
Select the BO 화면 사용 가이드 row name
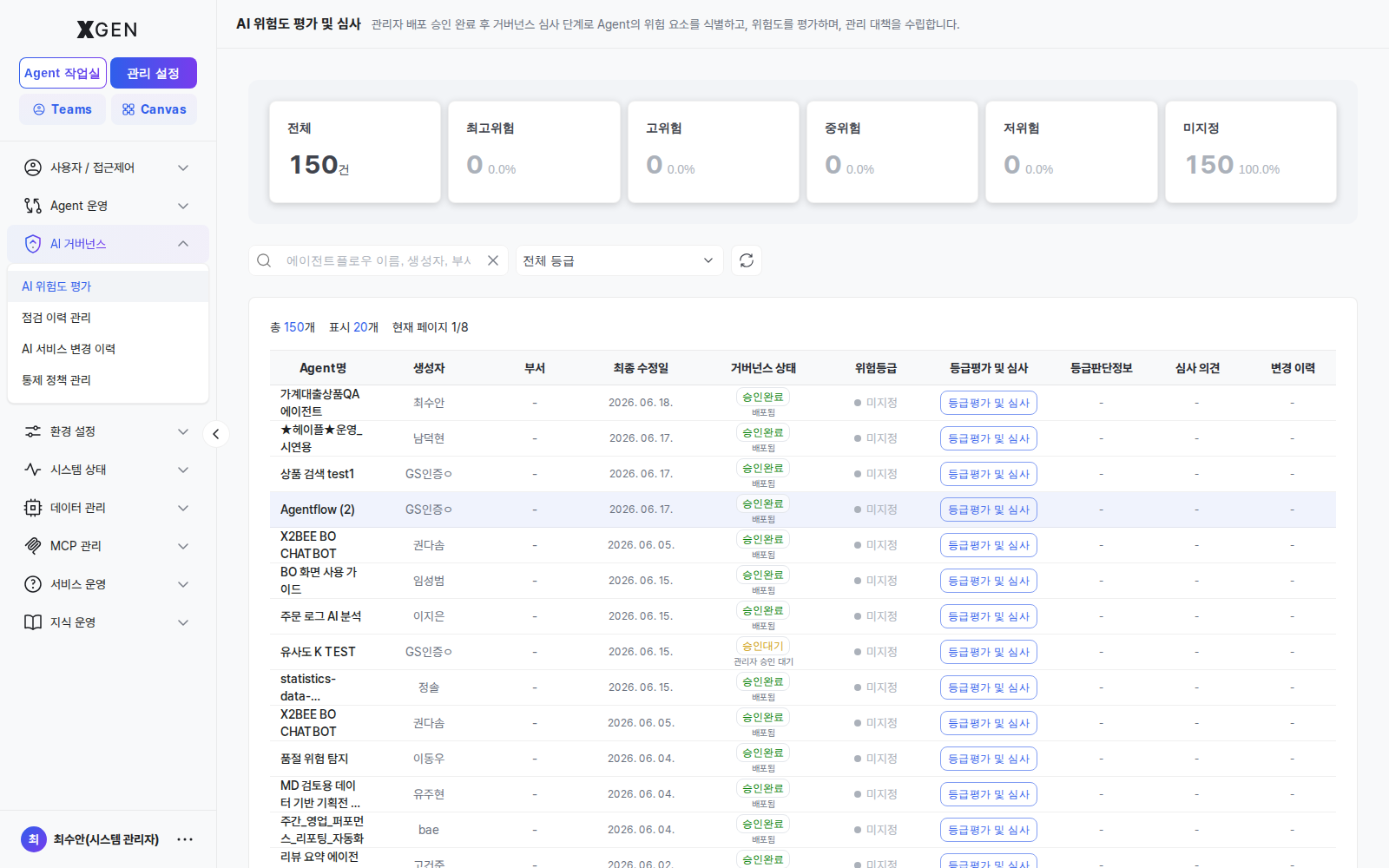tap(319, 581)
